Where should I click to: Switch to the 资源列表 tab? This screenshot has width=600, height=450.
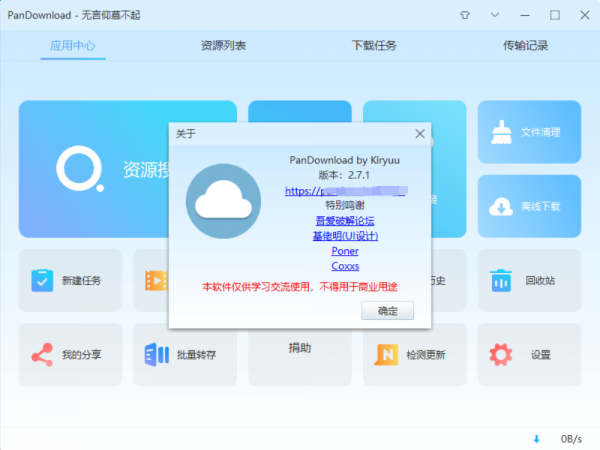pyautogui.click(x=223, y=46)
